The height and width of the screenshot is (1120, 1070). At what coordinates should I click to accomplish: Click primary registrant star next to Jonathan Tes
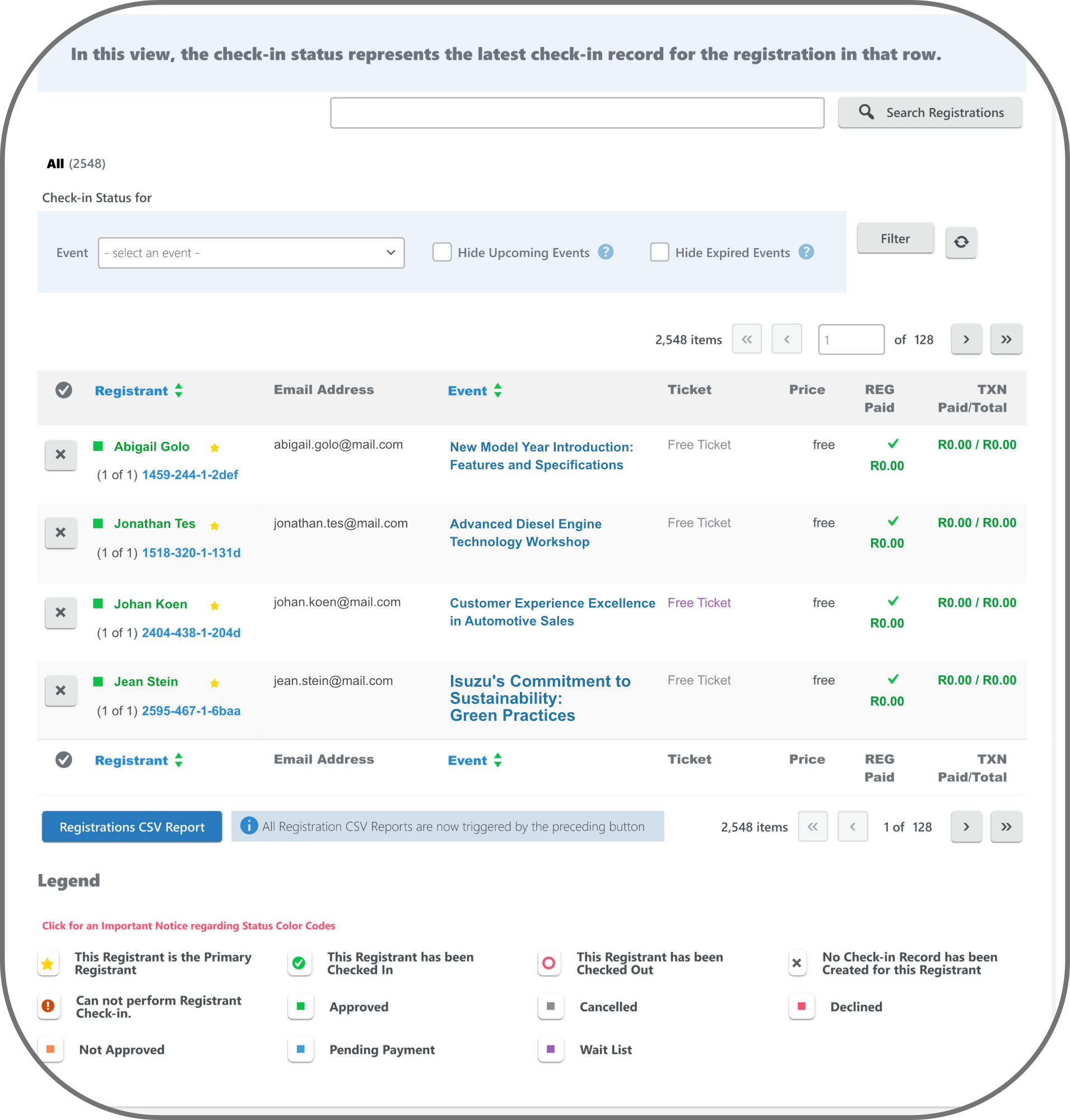coord(215,525)
